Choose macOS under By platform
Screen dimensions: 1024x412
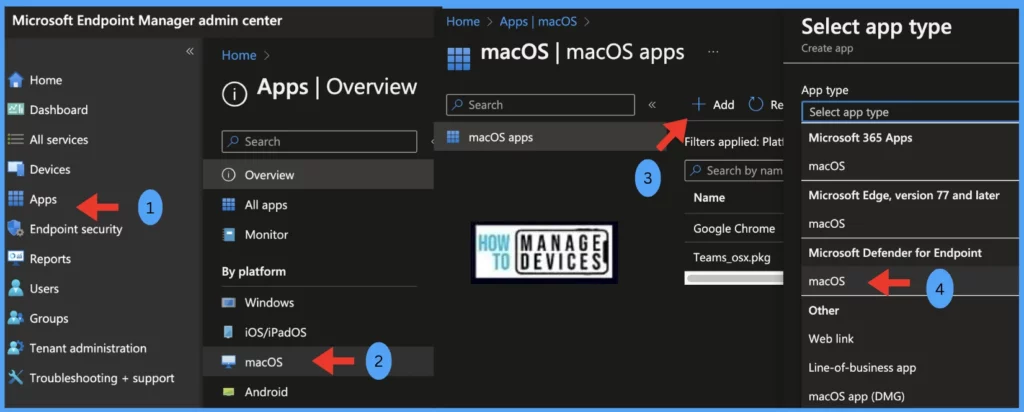[318, 362]
